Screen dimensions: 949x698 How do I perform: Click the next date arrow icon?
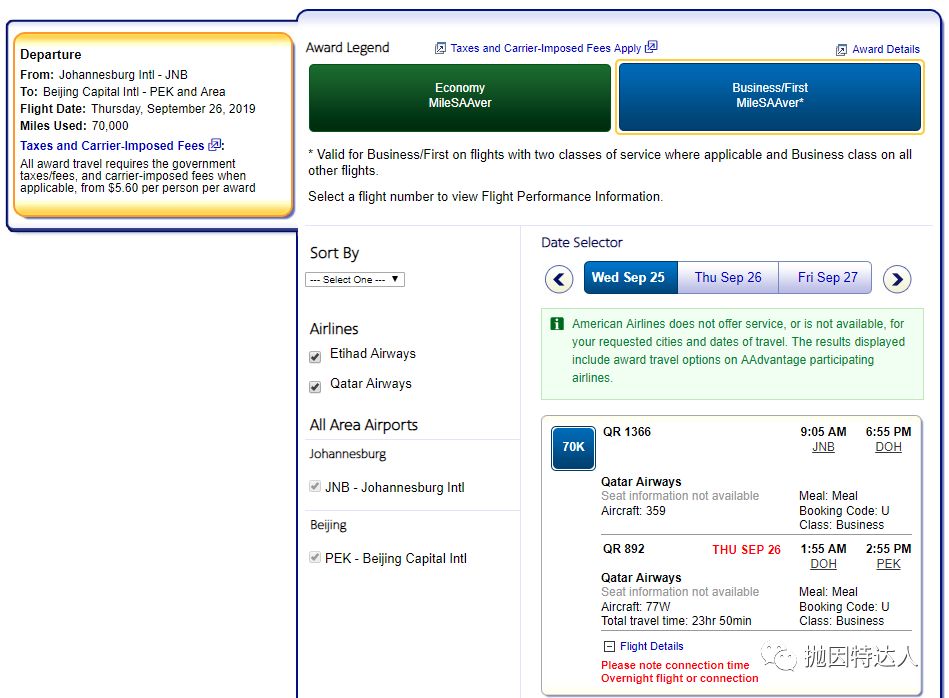click(x=897, y=279)
